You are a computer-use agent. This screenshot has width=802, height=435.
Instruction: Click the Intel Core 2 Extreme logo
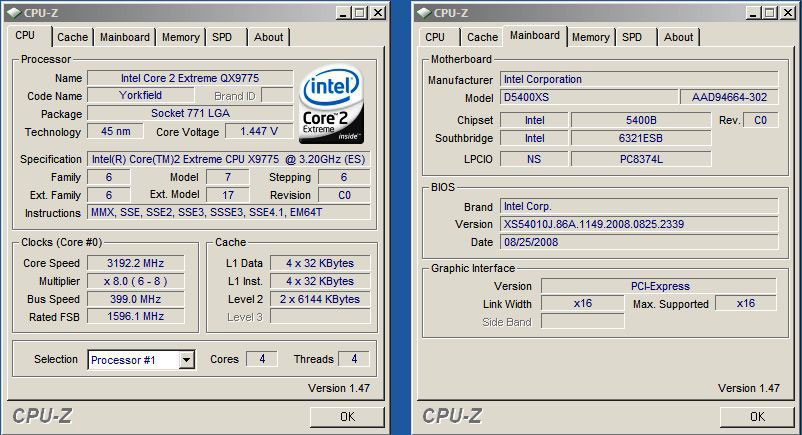pos(332,104)
